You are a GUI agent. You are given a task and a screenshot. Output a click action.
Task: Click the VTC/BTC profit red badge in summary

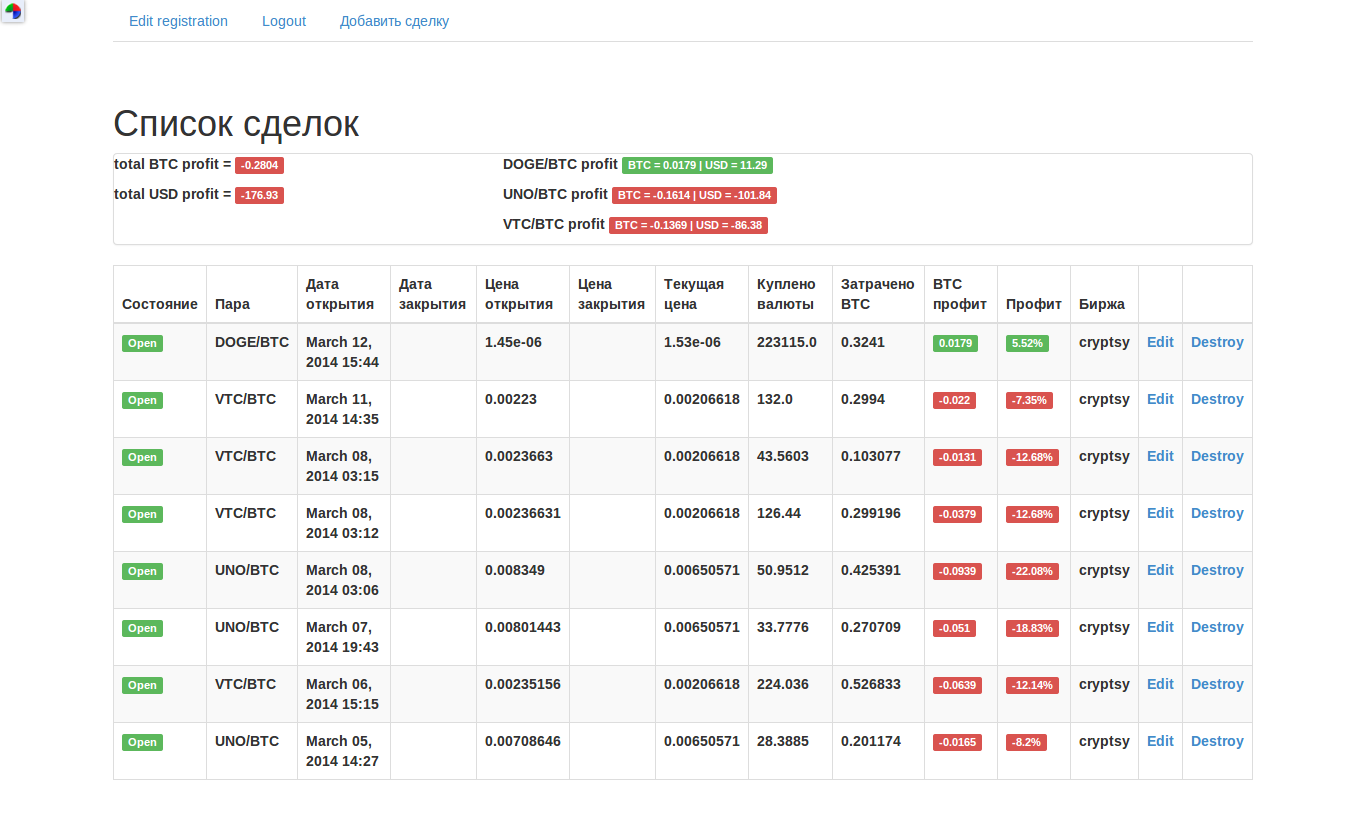click(x=688, y=226)
